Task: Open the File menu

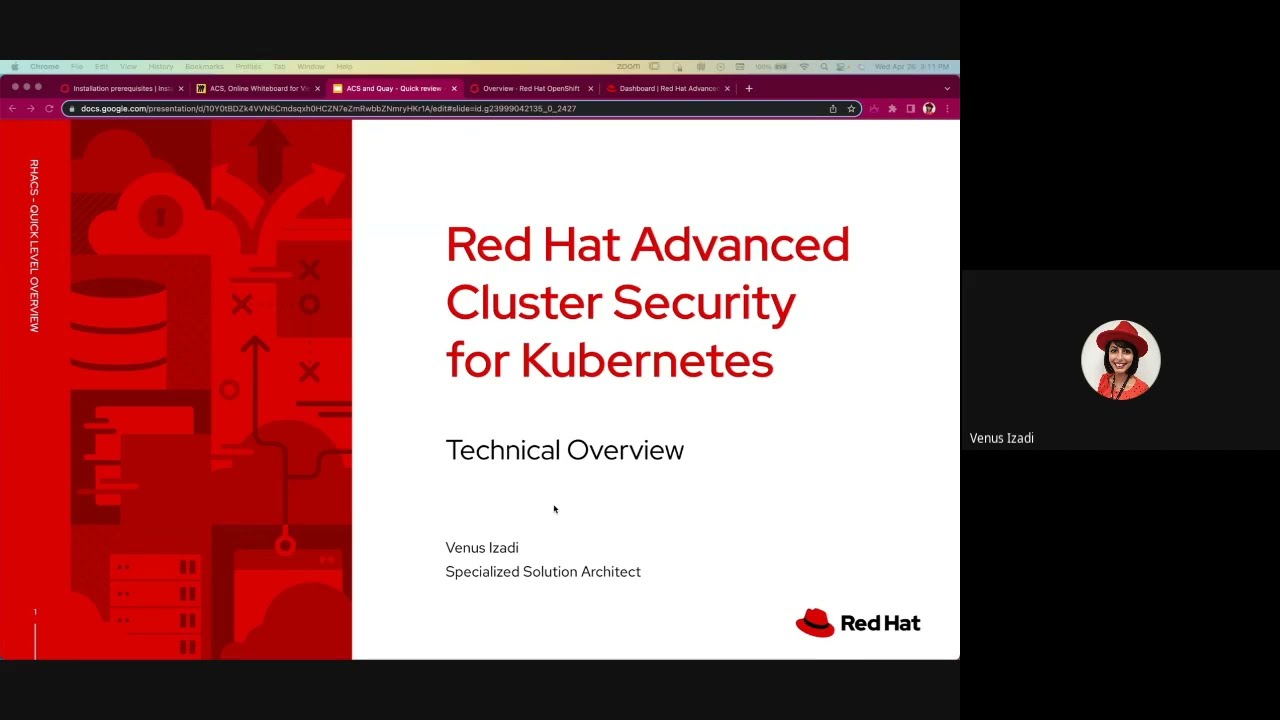Action: (77, 66)
